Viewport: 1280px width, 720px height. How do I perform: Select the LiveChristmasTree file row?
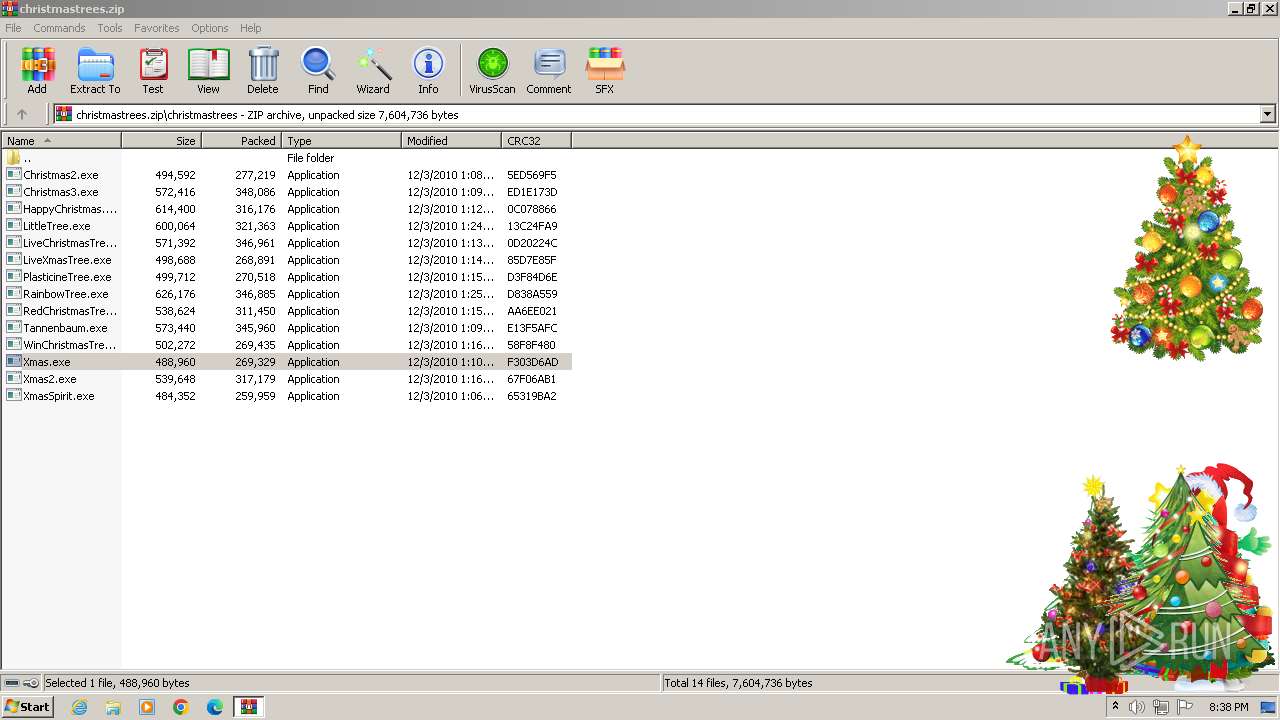286,243
